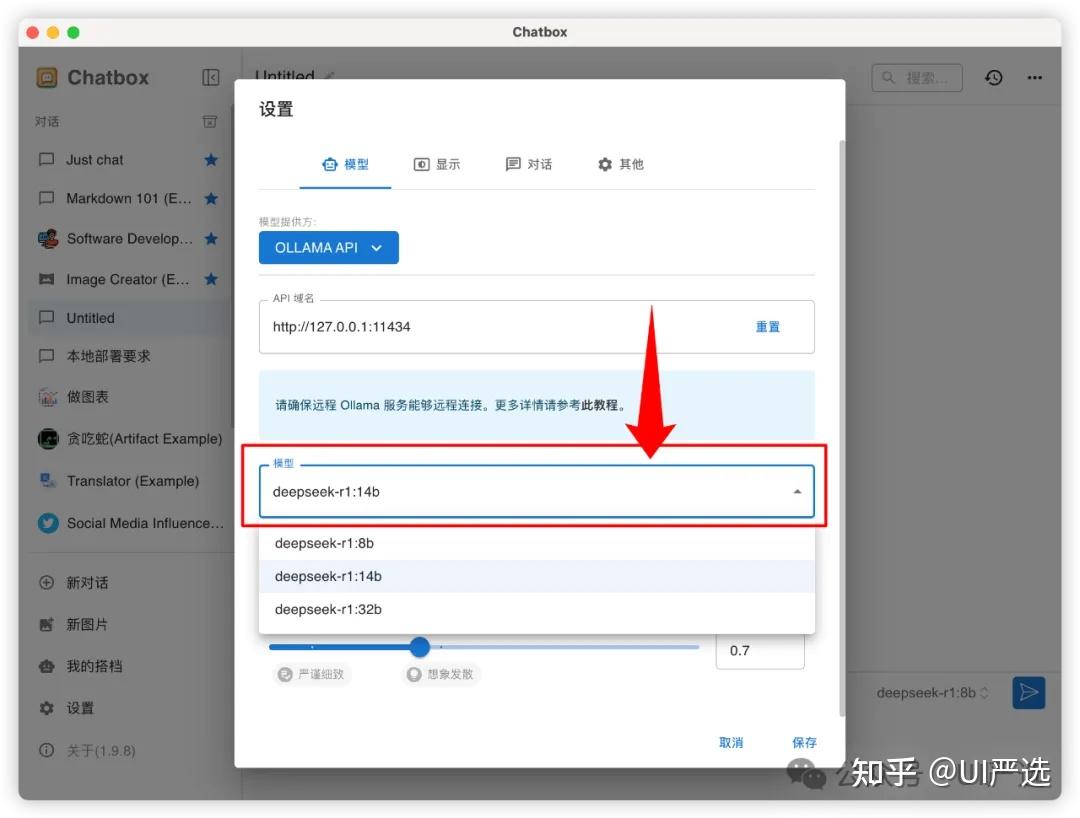Open the chat history clock icon
The image size is (1080, 818).
[993, 78]
